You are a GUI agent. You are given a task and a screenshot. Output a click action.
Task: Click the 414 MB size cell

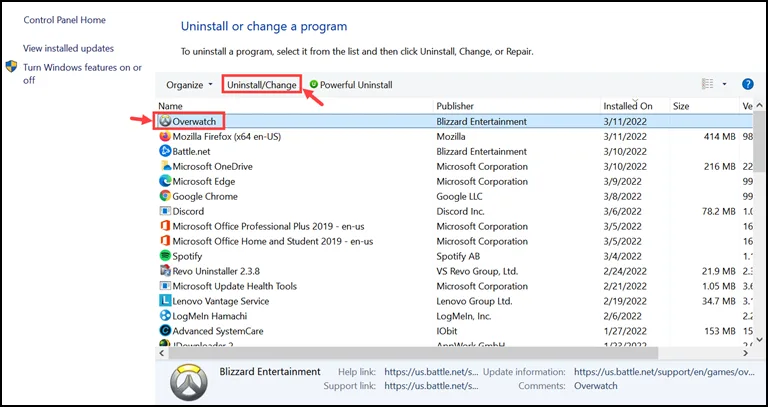(720, 136)
